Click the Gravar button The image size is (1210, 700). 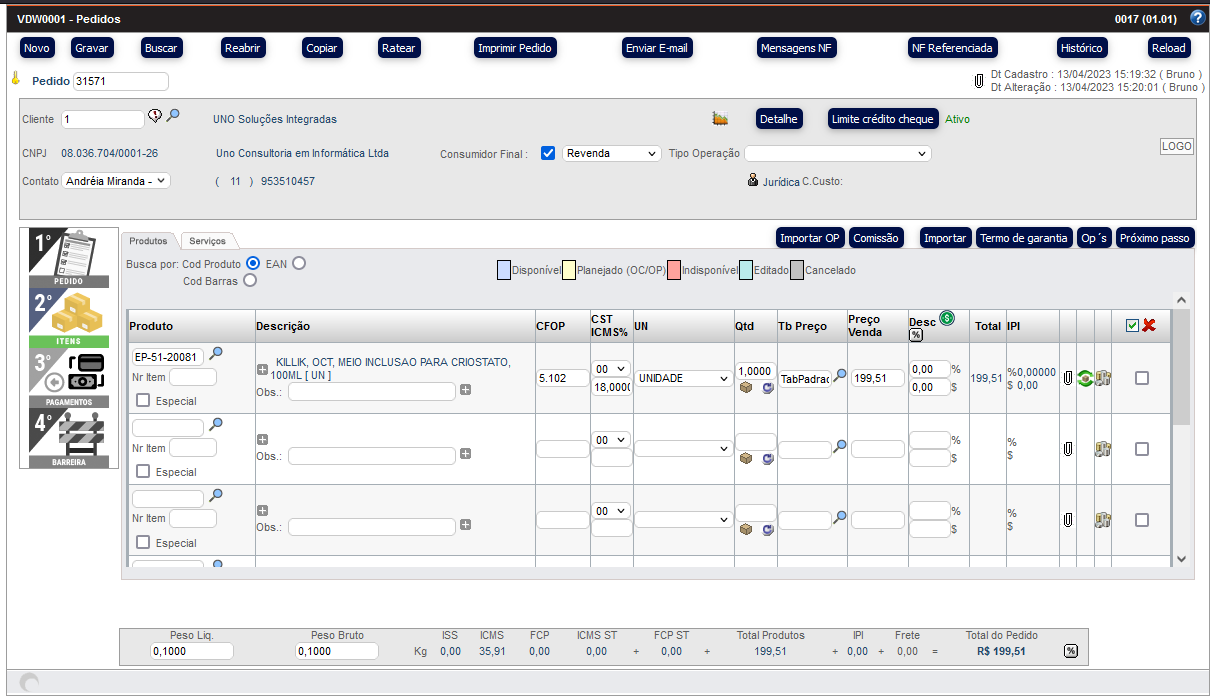[92, 48]
